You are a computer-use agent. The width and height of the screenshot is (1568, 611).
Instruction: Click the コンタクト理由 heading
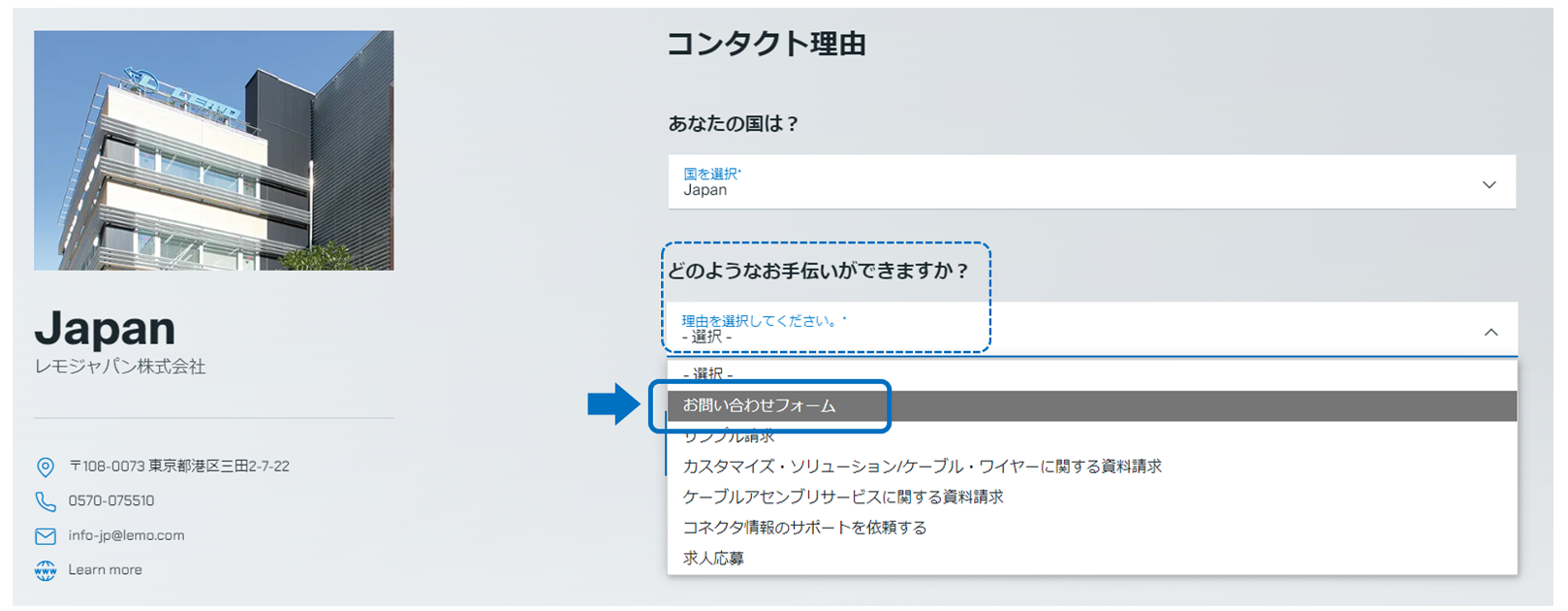pos(766,44)
